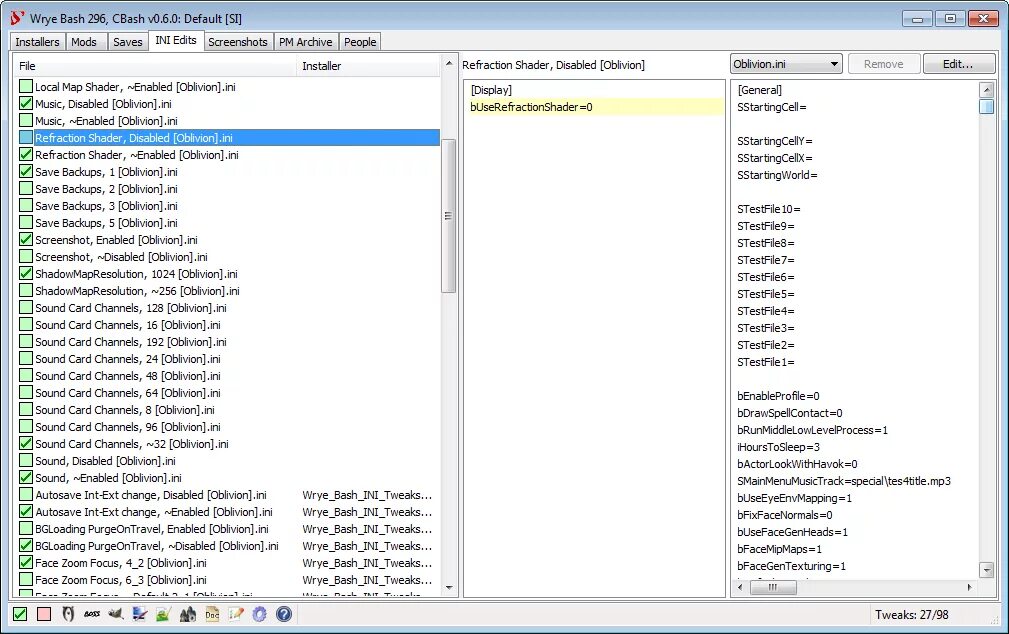Click right arrow of ini horizontal scrollbar
This screenshot has height=634, width=1009.
point(970,587)
